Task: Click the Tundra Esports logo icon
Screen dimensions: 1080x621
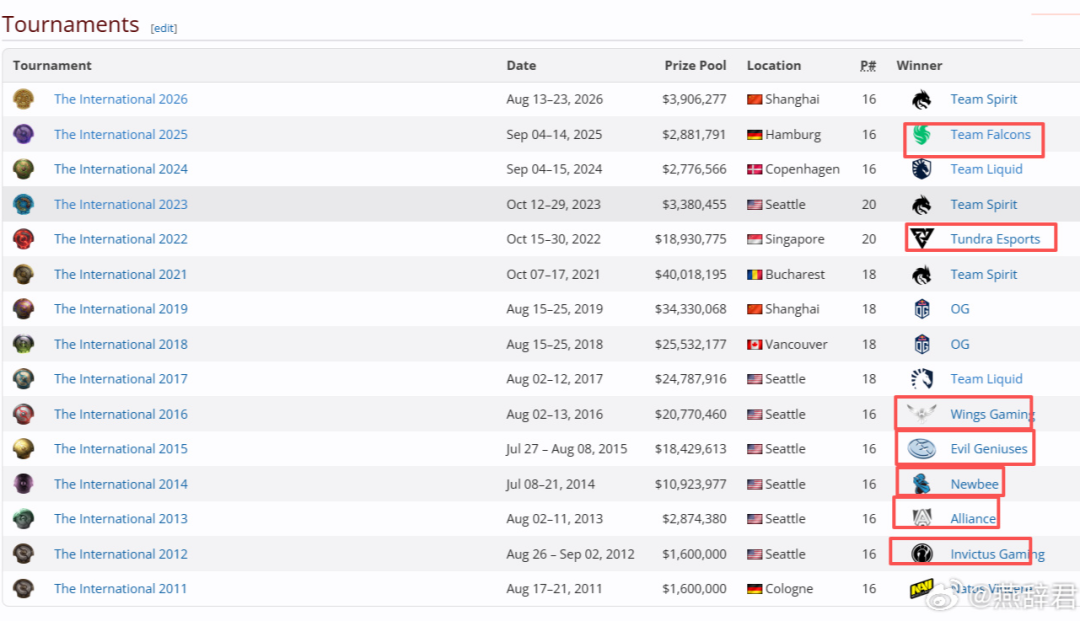Action: 922,239
